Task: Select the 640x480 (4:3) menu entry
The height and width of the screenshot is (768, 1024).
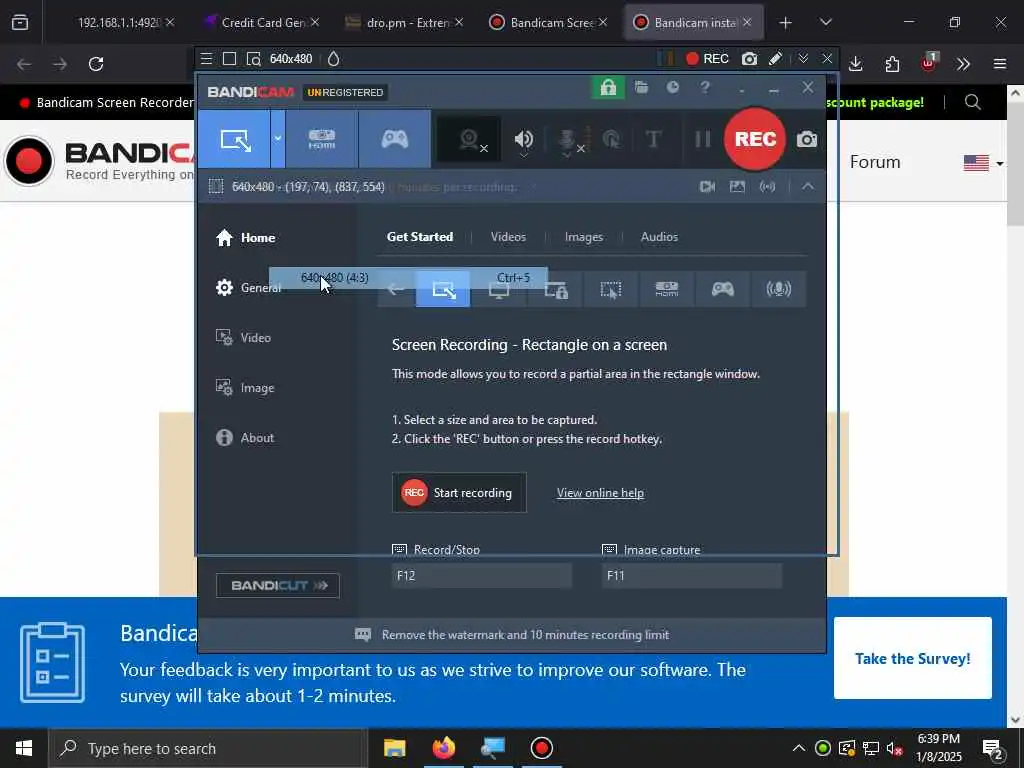Action: [x=408, y=278]
